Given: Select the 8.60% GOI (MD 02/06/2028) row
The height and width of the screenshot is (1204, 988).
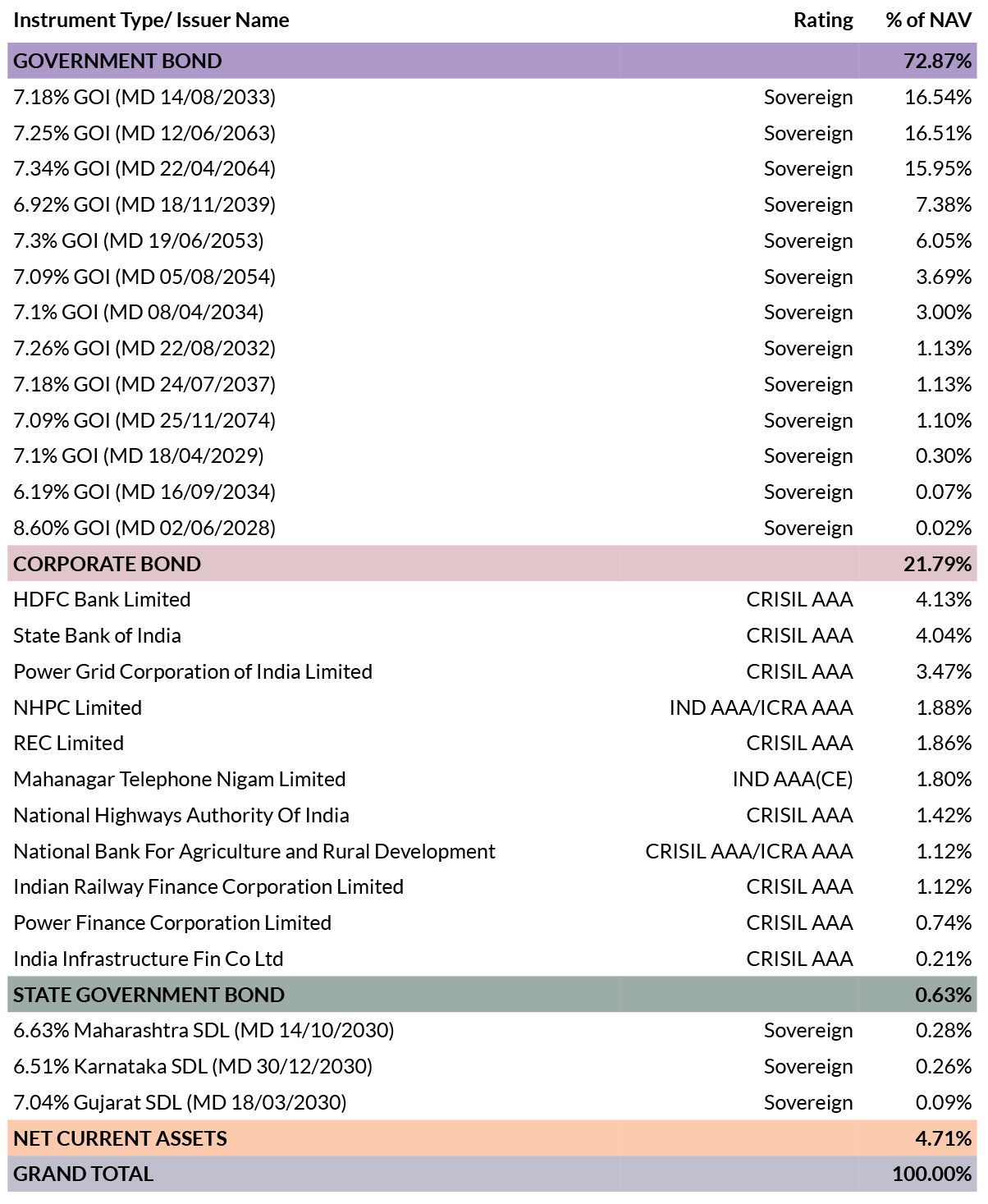Looking at the screenshot, I should point(492,528).
